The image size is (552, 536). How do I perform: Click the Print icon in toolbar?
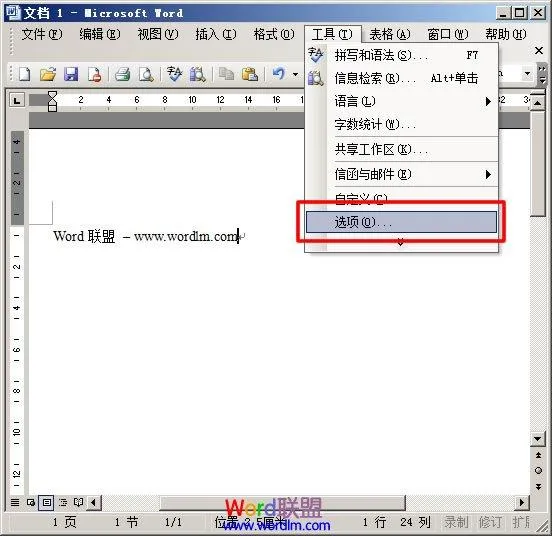[x=123, y=74]
